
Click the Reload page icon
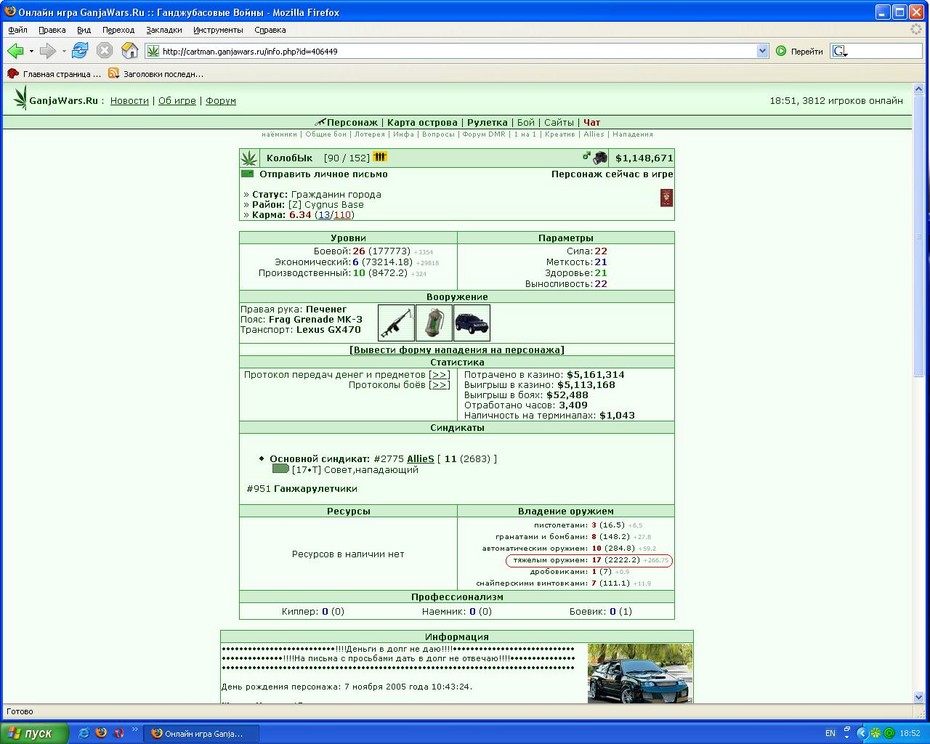[x=79, y=51]
